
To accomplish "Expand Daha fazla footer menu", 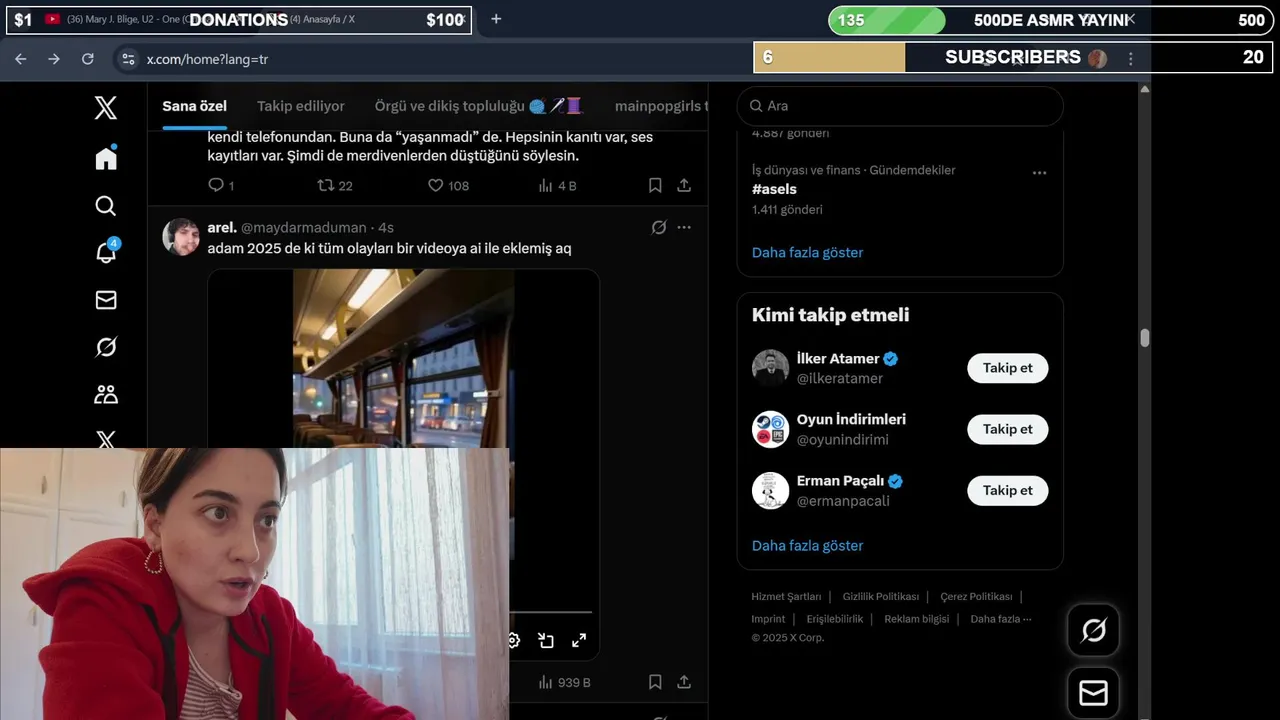I will coord(1001,619).
